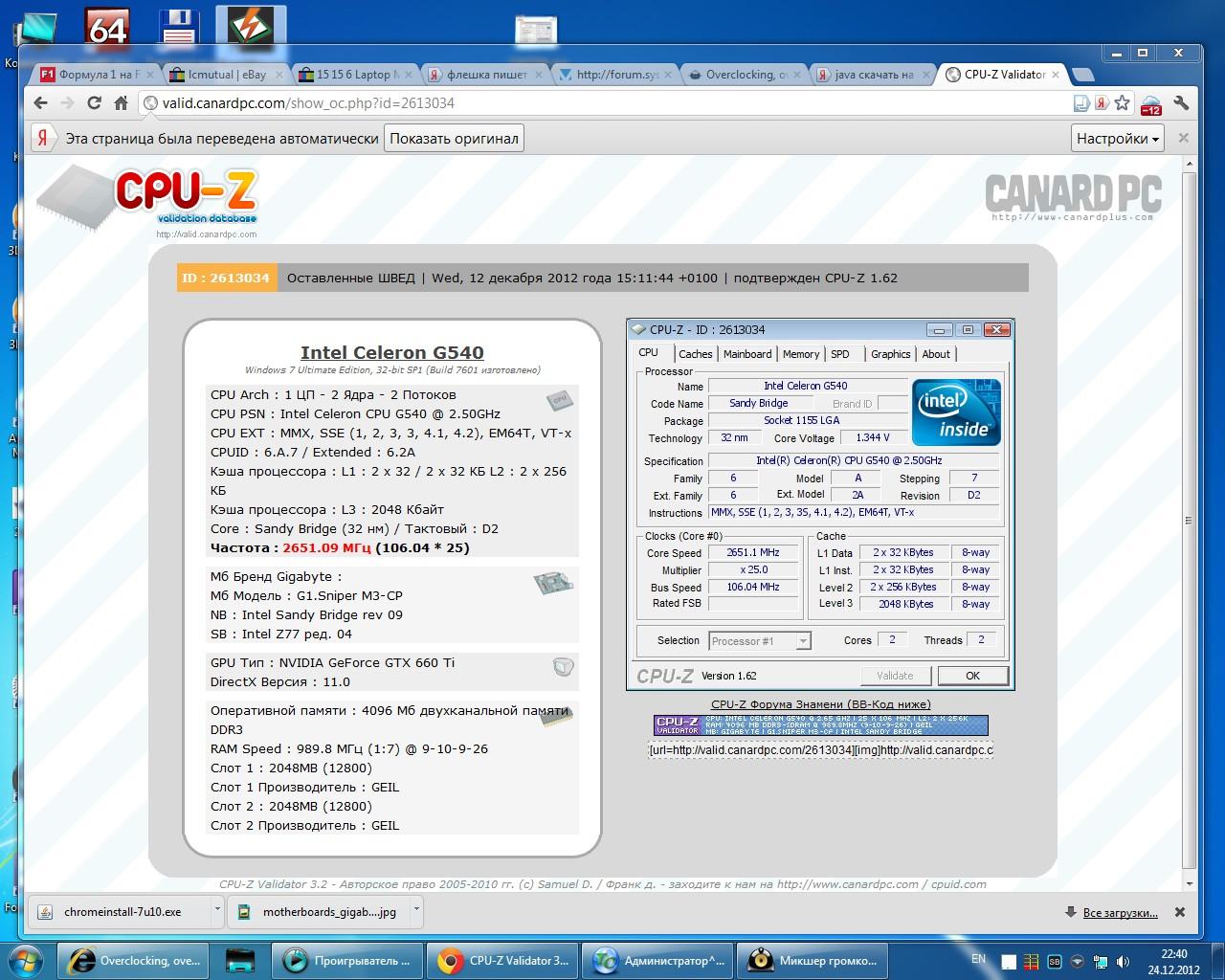Viewport: 1225px width, 980px height.
Task: Select the Graphics tab in CPU-Z
Action: (x=890, y=354)
